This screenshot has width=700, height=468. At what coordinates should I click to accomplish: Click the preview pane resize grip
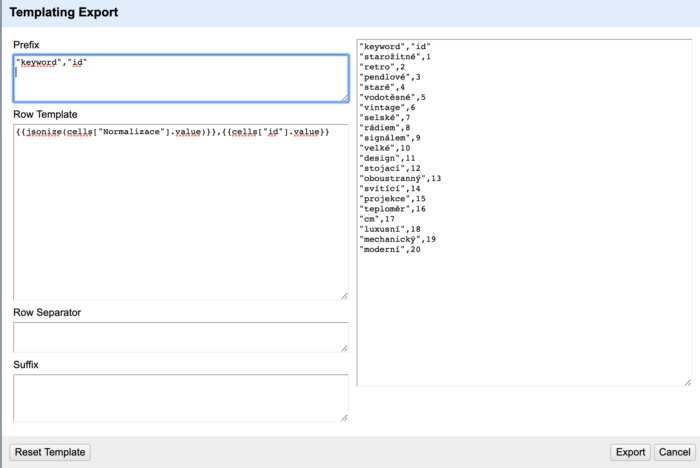point(688,383)
